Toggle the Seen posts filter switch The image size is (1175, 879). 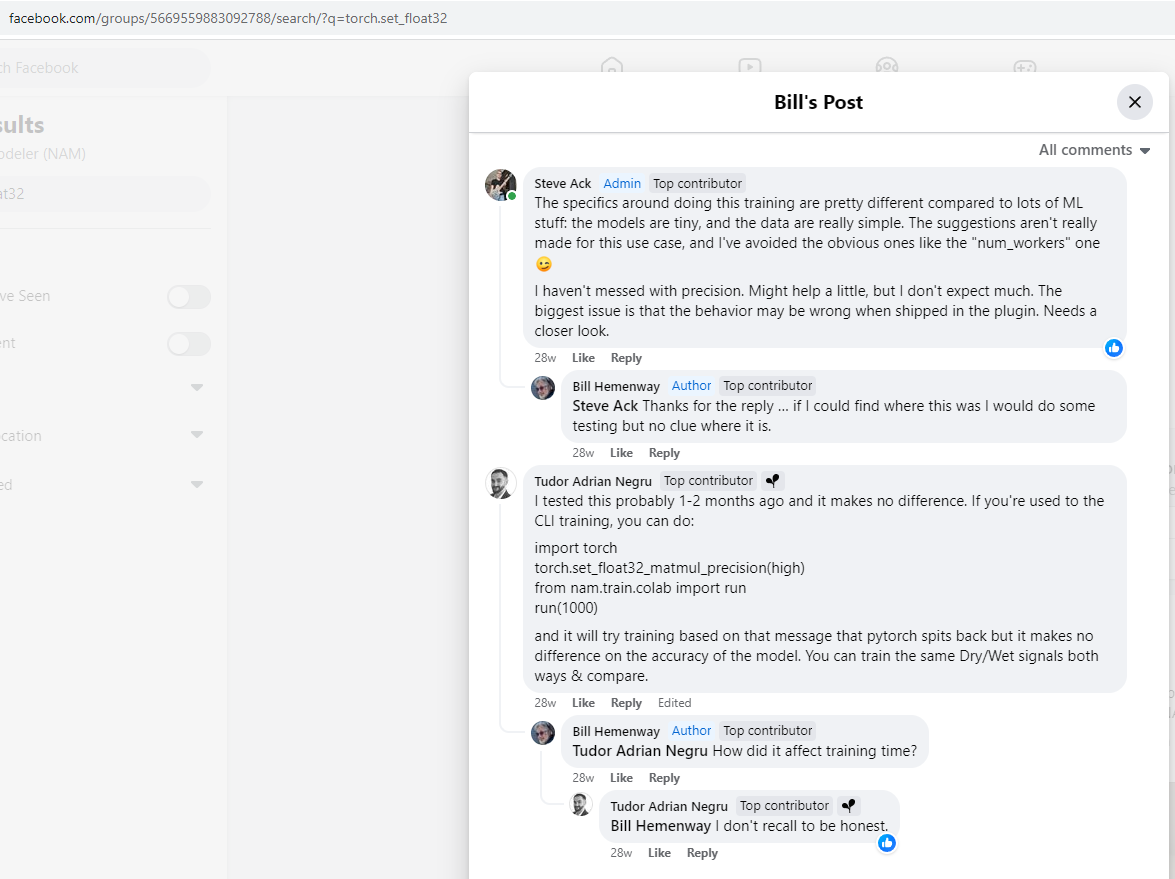[189, 297]
